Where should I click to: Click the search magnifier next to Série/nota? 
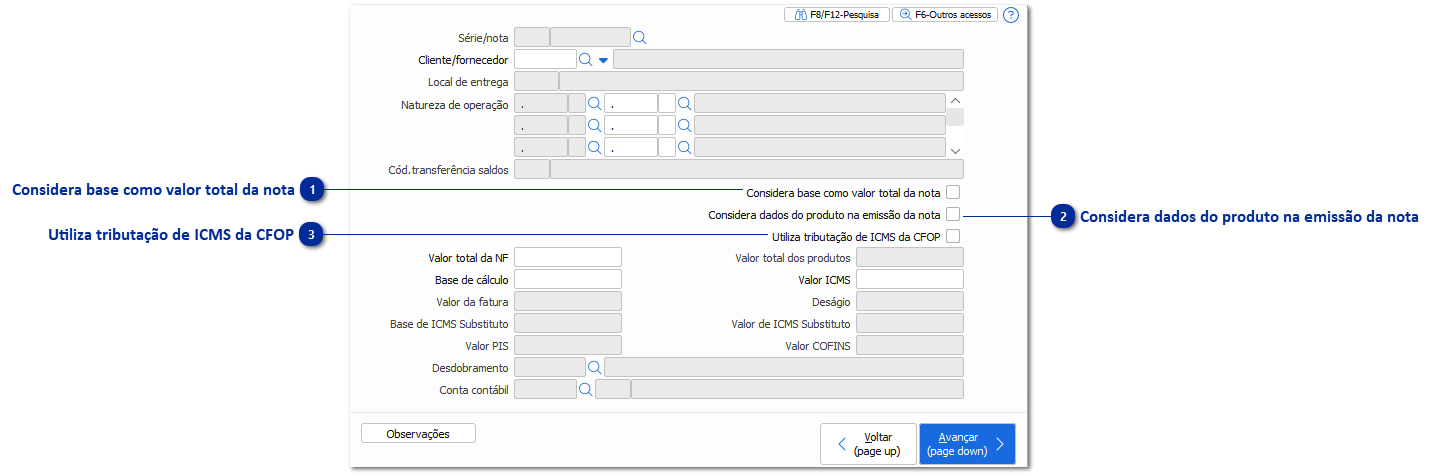click(x=640, y=38)
